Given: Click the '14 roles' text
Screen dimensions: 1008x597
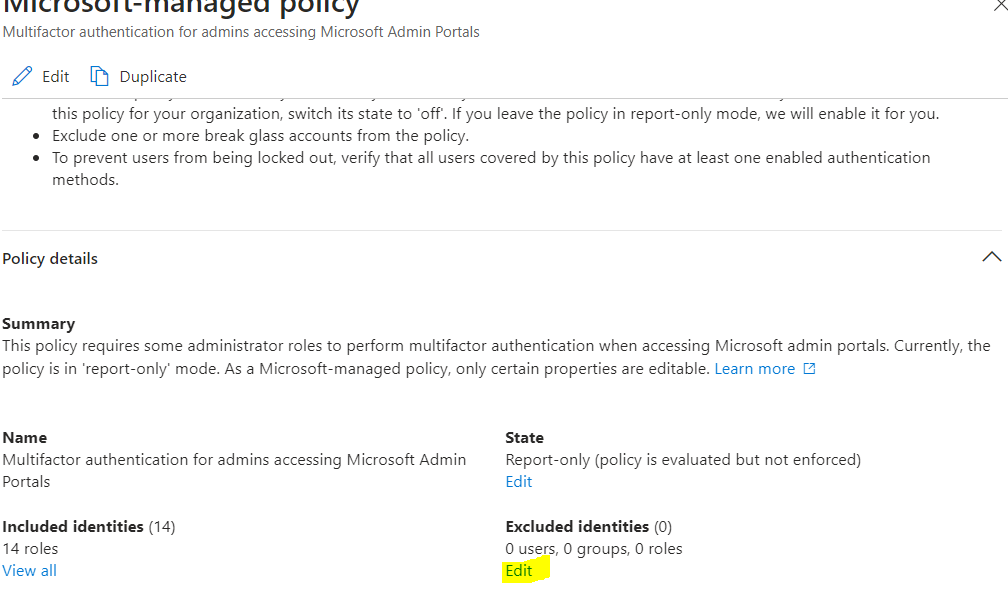Looking at the screenshot, I should point(30,549).
